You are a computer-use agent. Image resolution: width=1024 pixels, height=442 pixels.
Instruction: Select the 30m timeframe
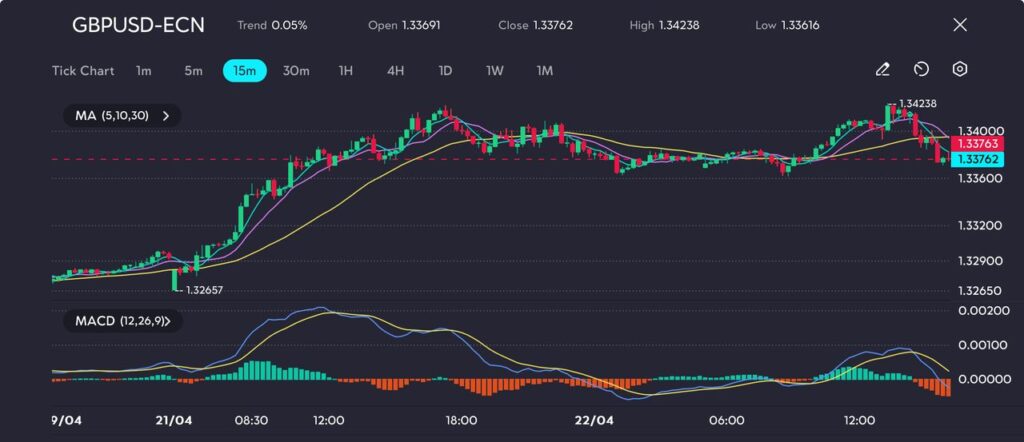pos(296,71)
